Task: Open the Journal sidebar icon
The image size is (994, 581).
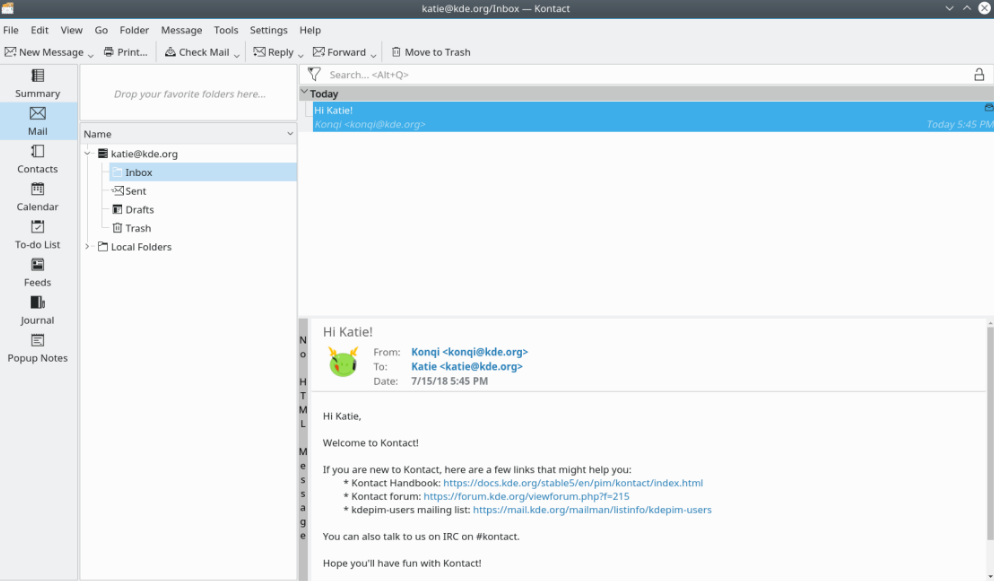Action: tap(38, 310)
